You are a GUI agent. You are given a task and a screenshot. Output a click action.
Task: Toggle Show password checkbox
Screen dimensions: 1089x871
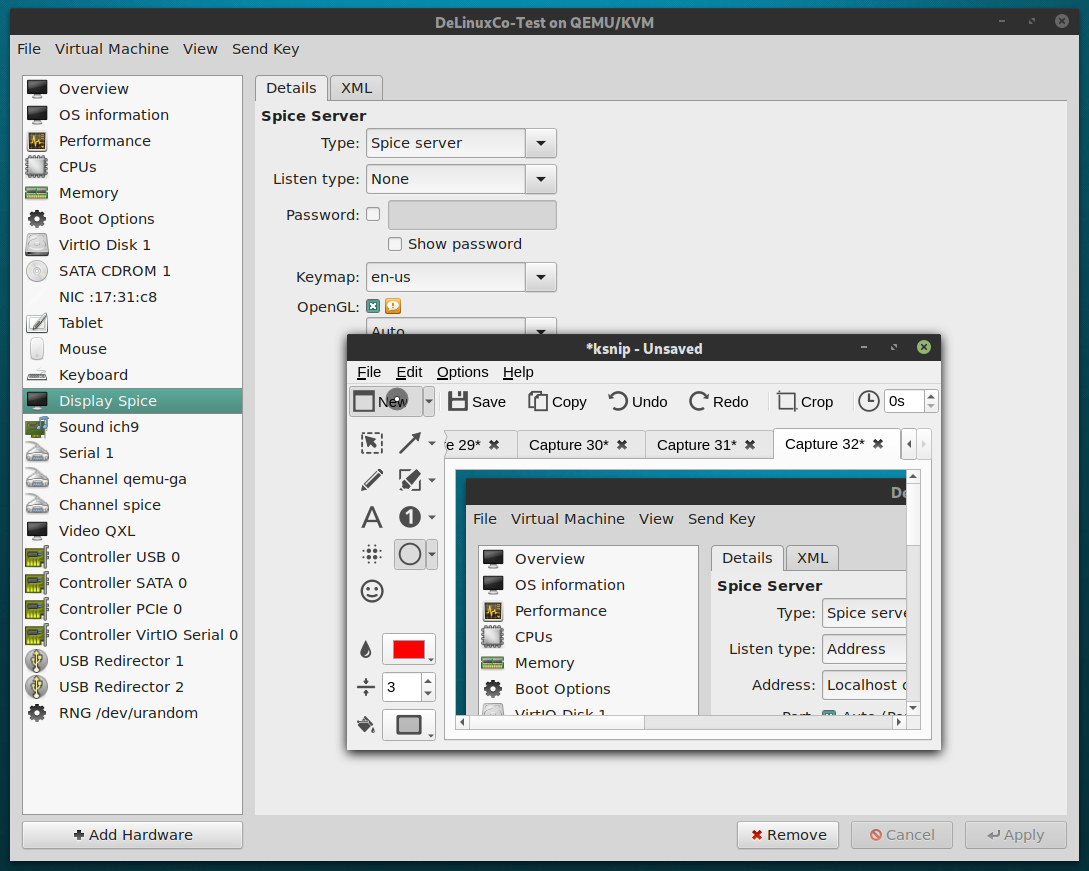[394, 244]
